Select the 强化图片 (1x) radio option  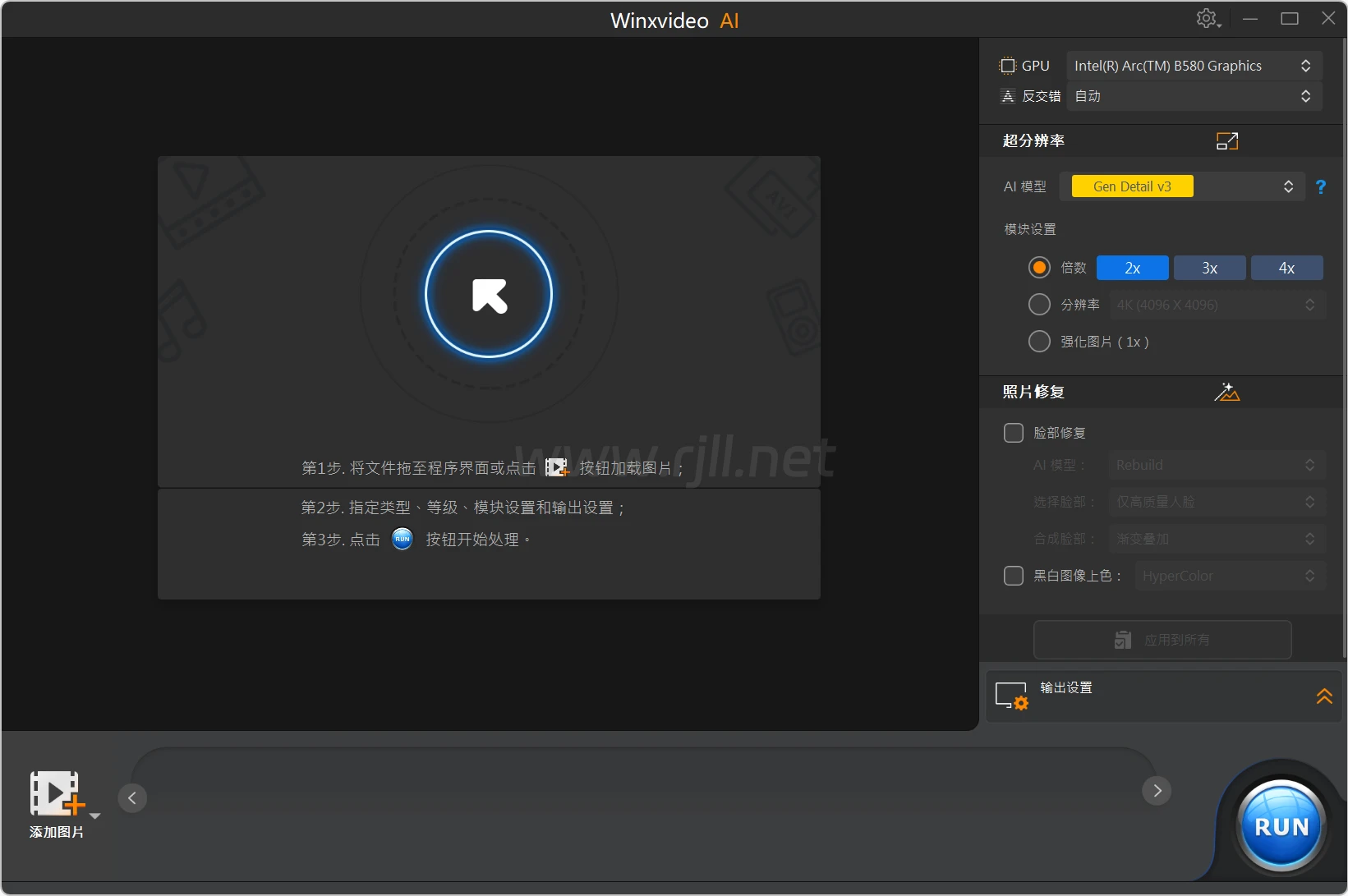[x=1039, y=342]
